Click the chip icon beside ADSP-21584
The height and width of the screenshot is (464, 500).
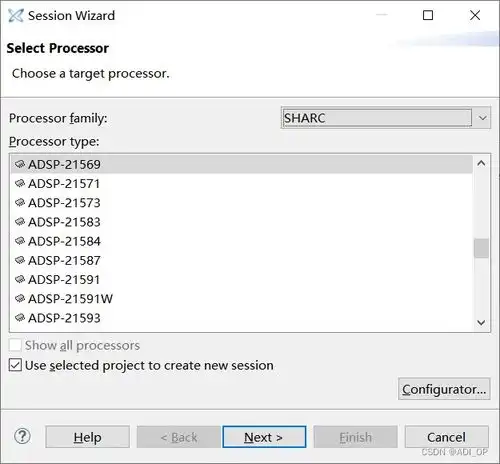click(x=20, y=241)
